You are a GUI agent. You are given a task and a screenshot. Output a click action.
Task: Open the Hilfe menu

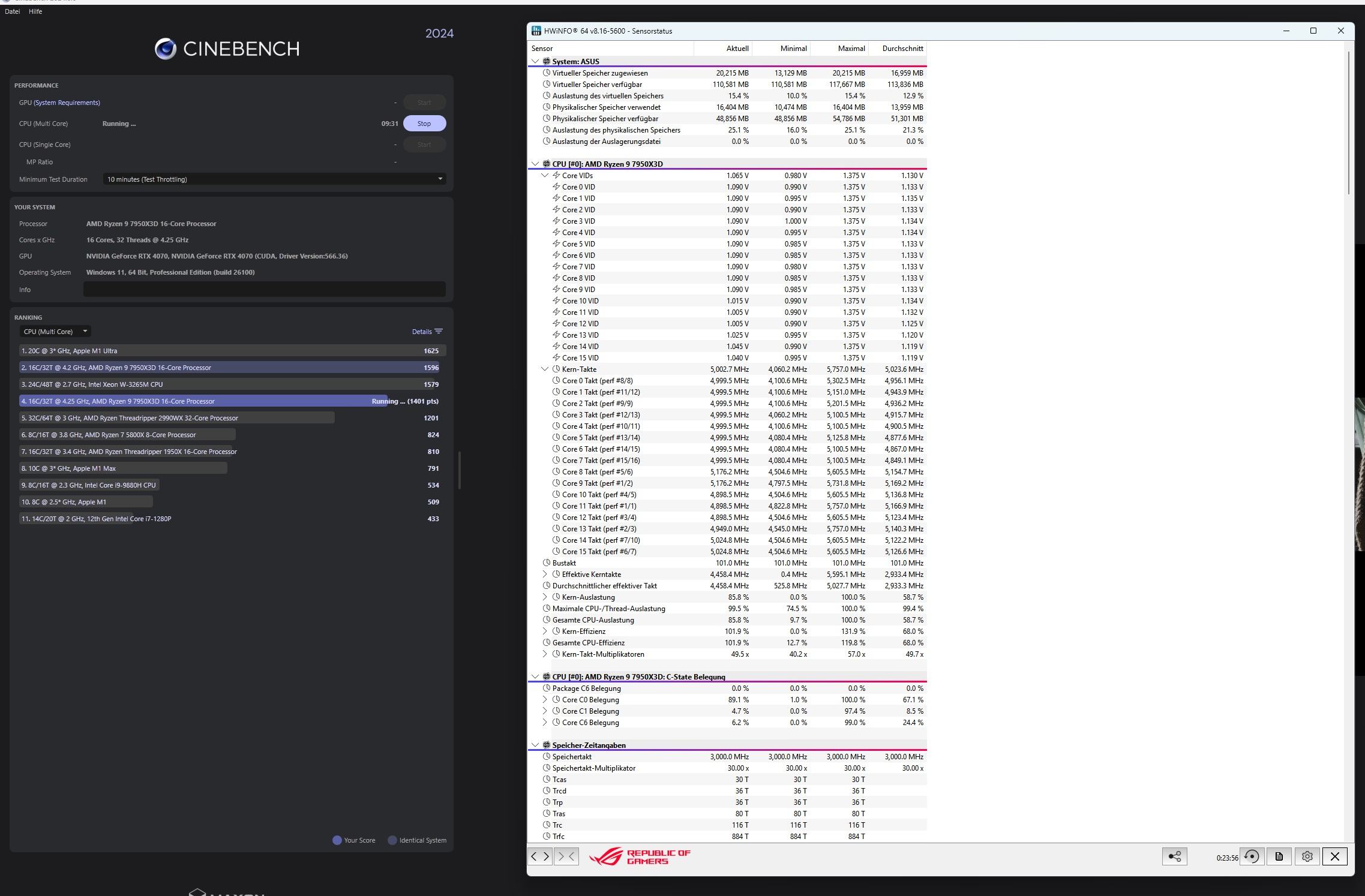point(35,11)
